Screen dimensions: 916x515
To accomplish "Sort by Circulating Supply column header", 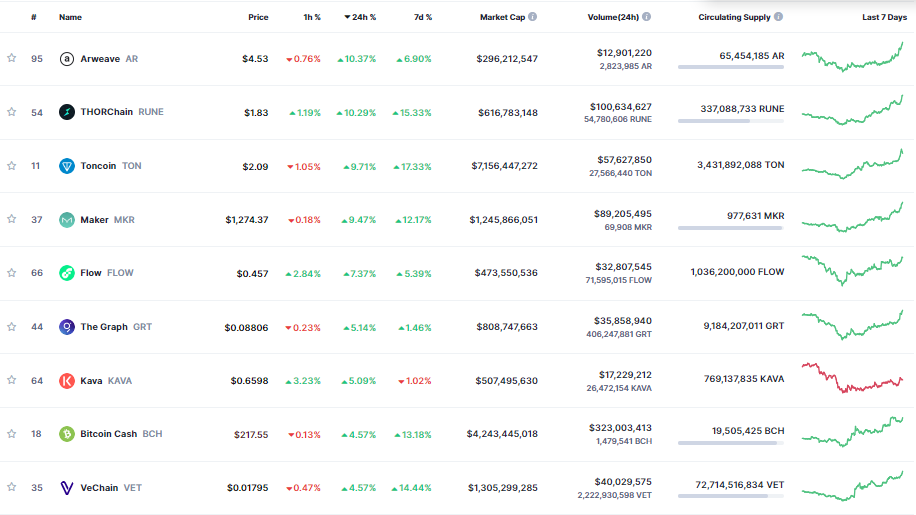I will (734, 18).
